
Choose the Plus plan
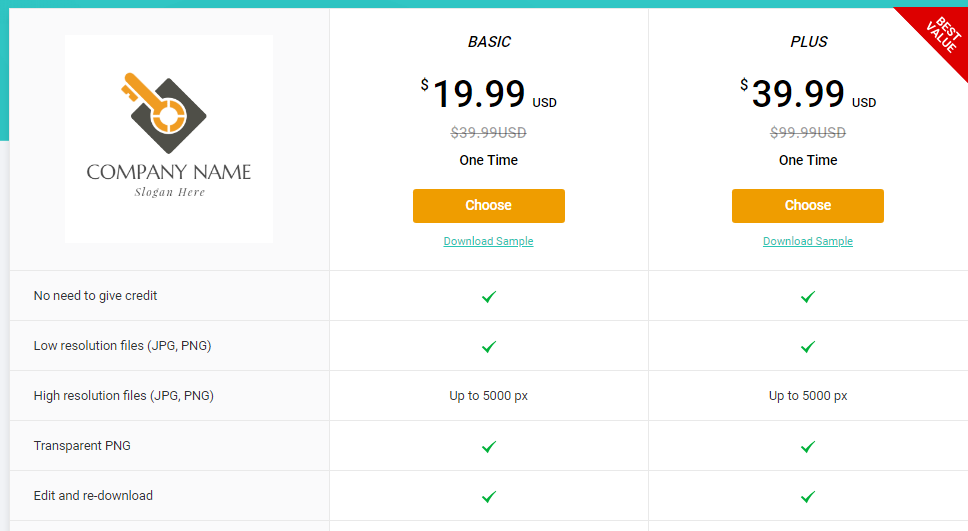pyautogui.click(x=807, y=206)
